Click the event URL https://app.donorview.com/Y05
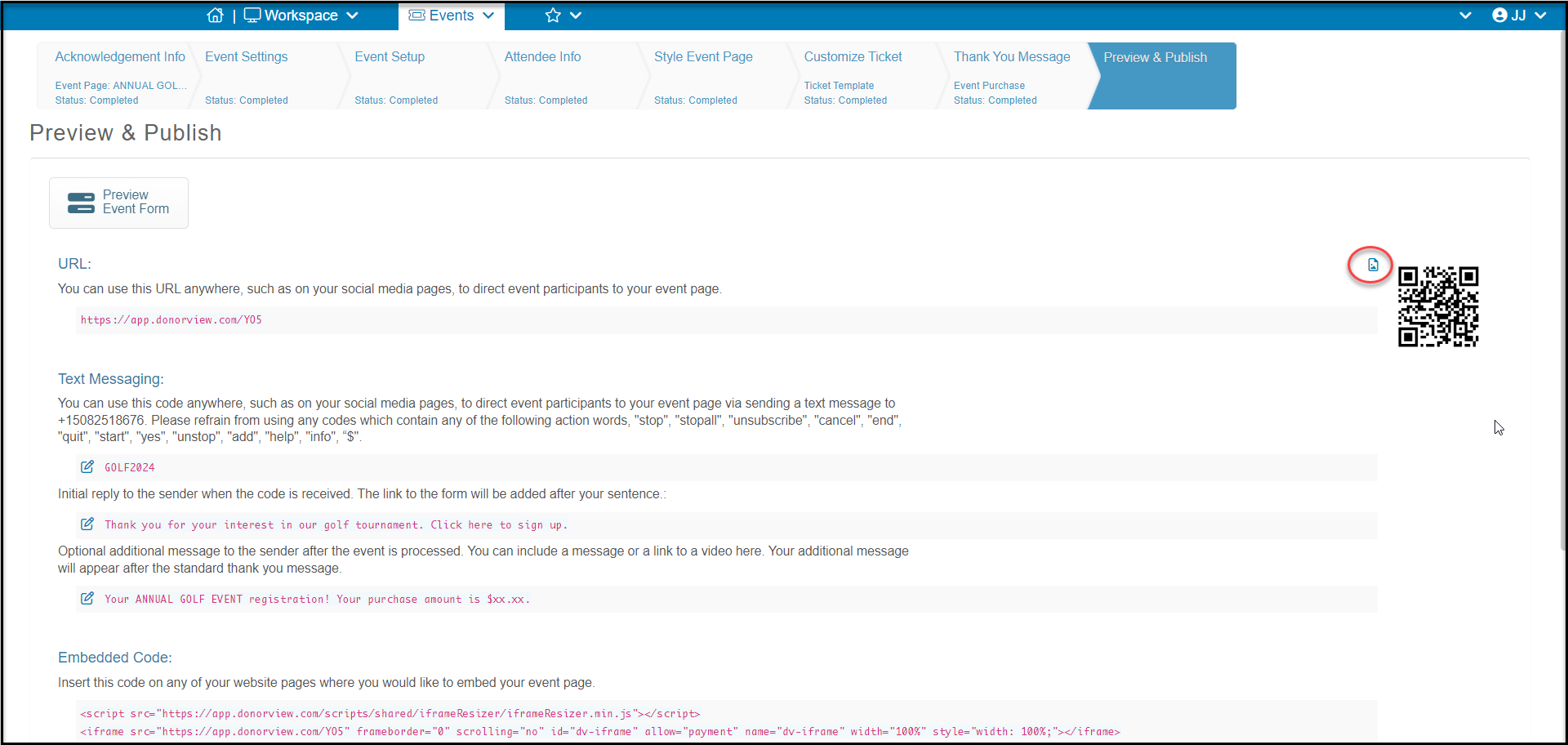This screenshot has width=1568, height=745. 171,320
